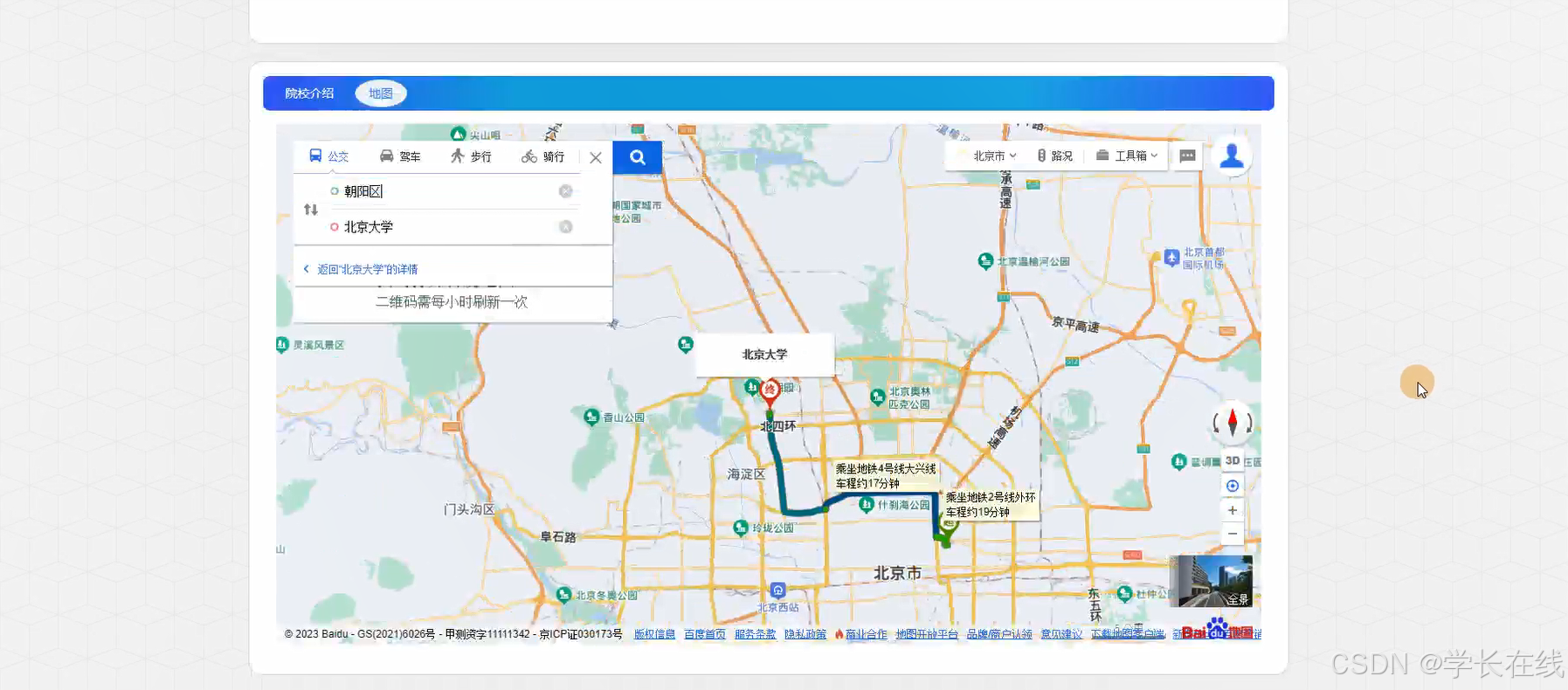Click the locate-me target icon
The height and width of the screenshot is (690, 1568).
click(1233, 486)
